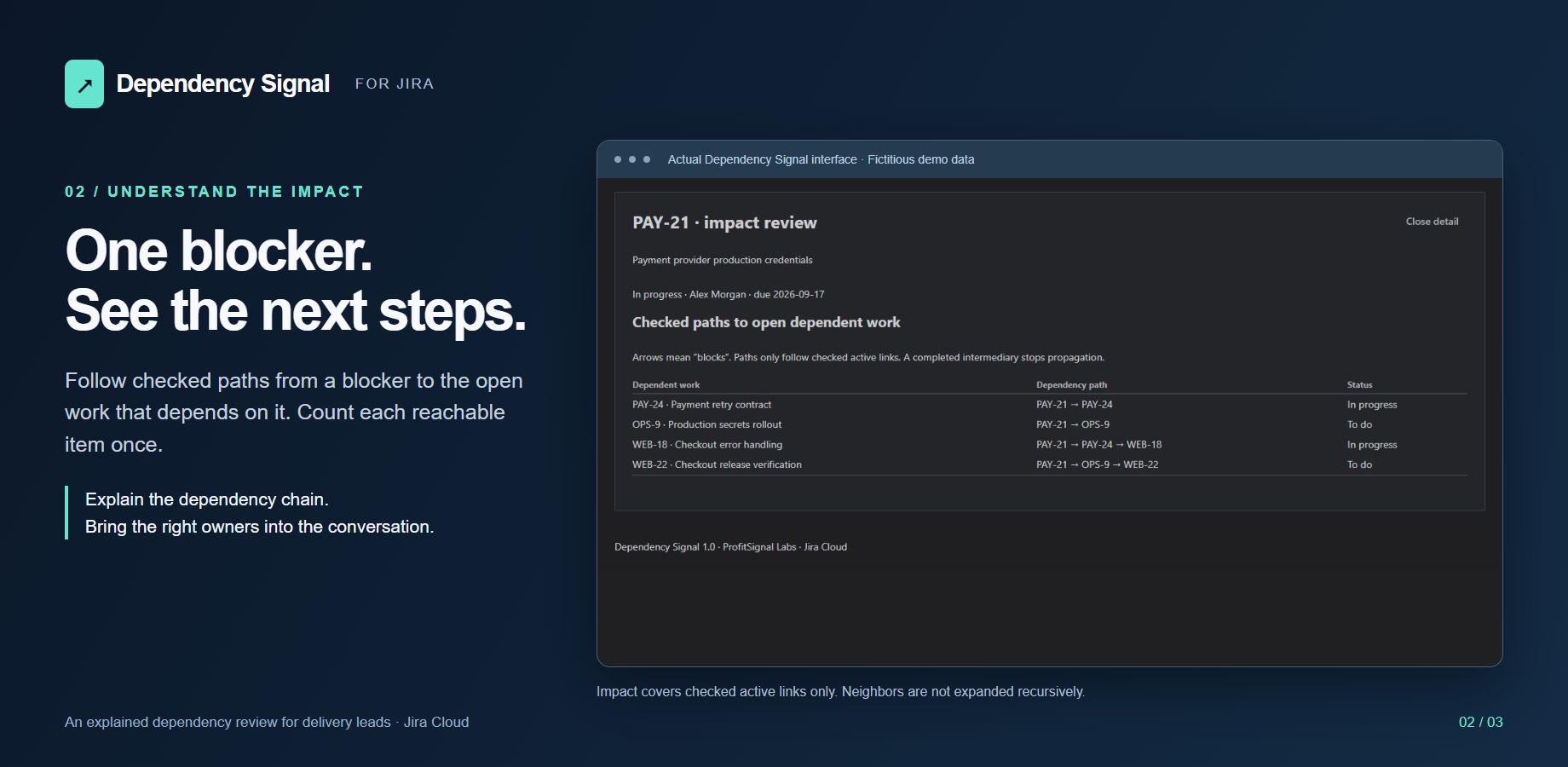
Task: Click the explained dependency review footer tagline
Action: pyautogui.click(x=267, y=722)
